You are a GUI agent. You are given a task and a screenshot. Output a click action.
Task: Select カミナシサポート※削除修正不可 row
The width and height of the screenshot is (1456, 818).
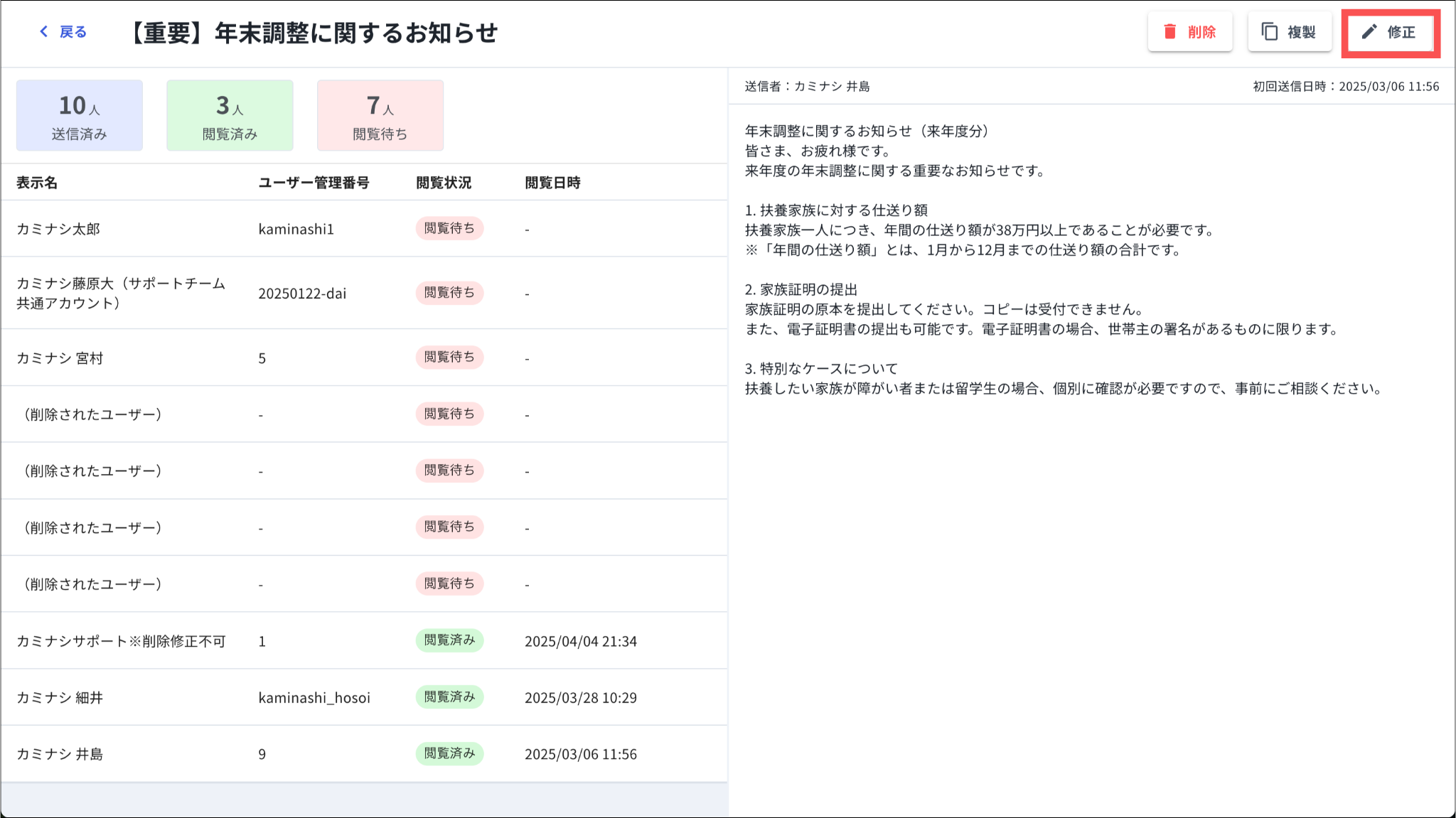(121, 641)
